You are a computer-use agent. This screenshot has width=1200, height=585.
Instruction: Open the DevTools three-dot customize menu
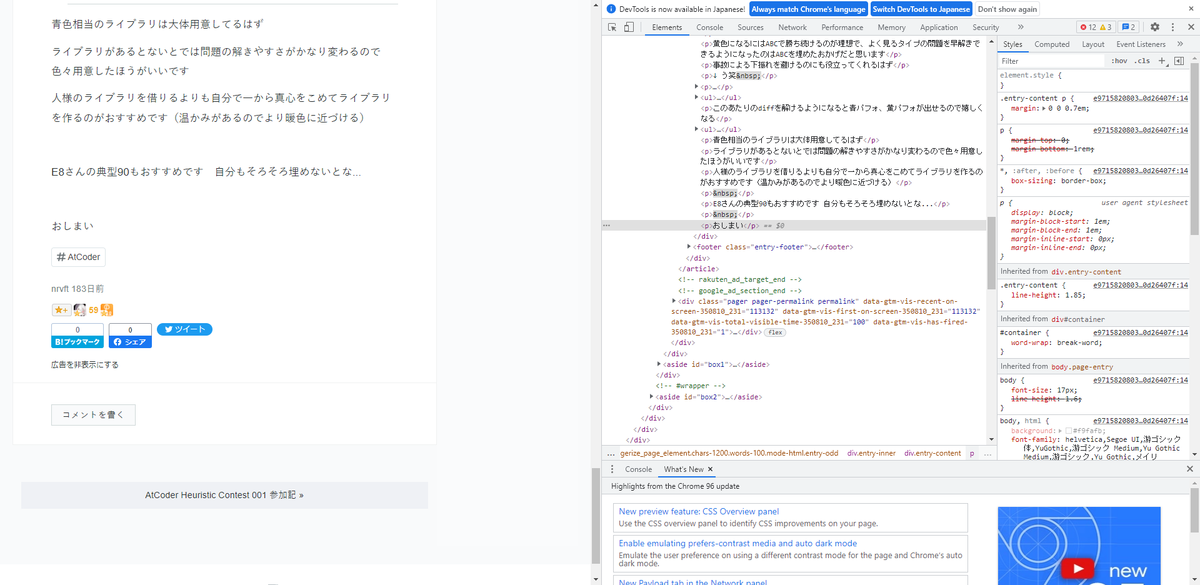point(1172,27)
